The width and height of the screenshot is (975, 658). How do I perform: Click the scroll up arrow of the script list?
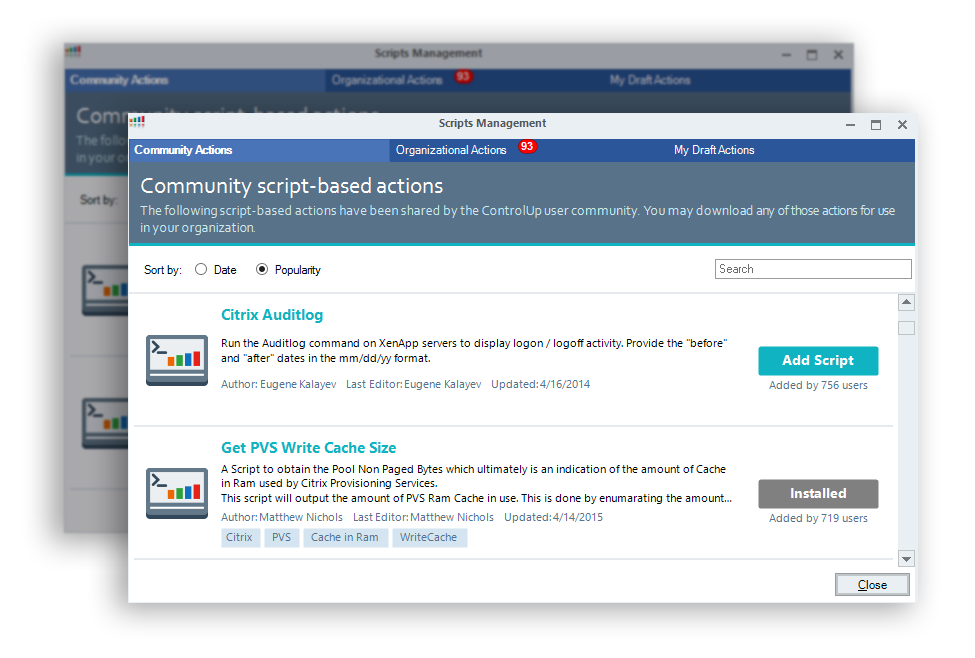906,302
